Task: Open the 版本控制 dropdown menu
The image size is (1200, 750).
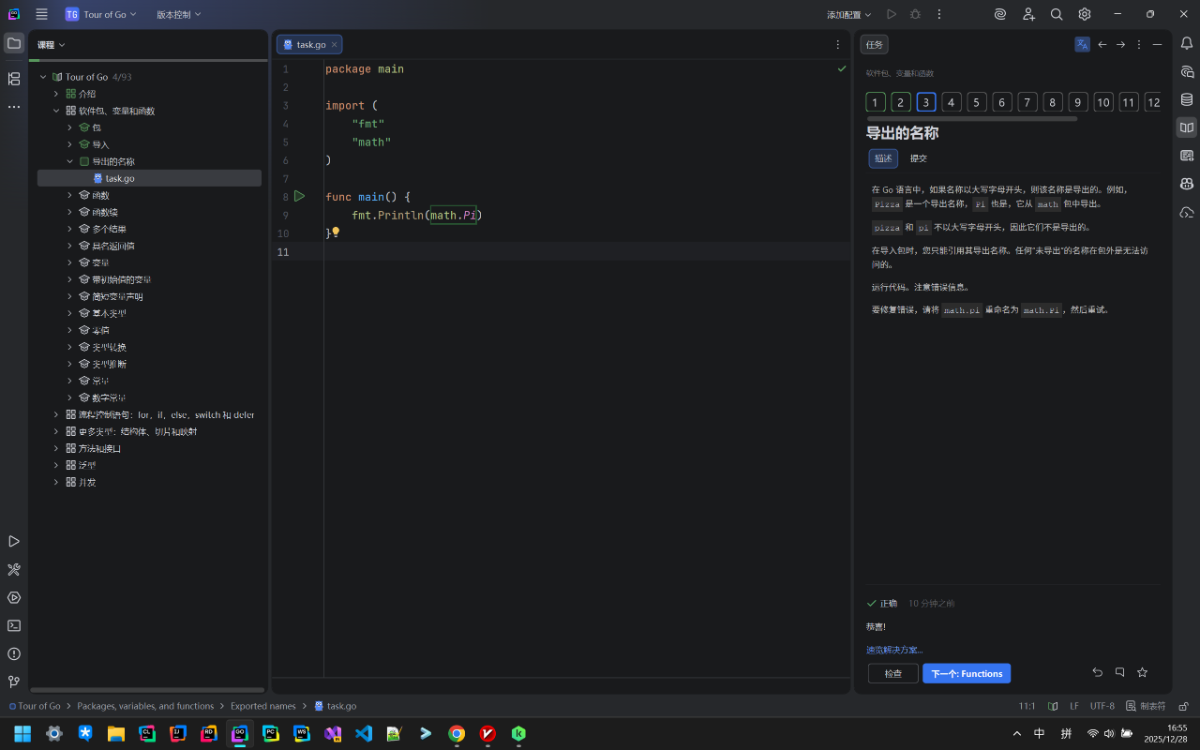Action: pos(178,14)
